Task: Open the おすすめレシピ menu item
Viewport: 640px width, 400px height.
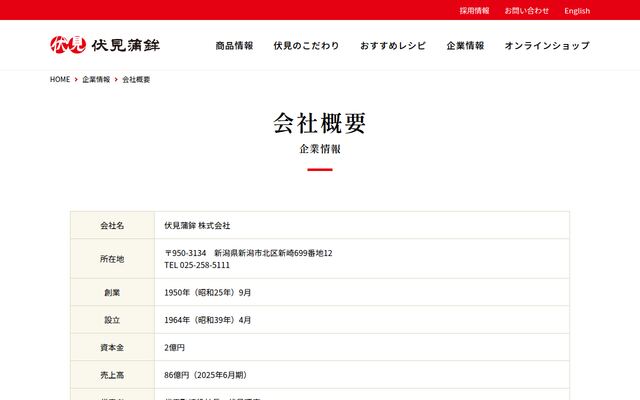Action: point(393,45)
